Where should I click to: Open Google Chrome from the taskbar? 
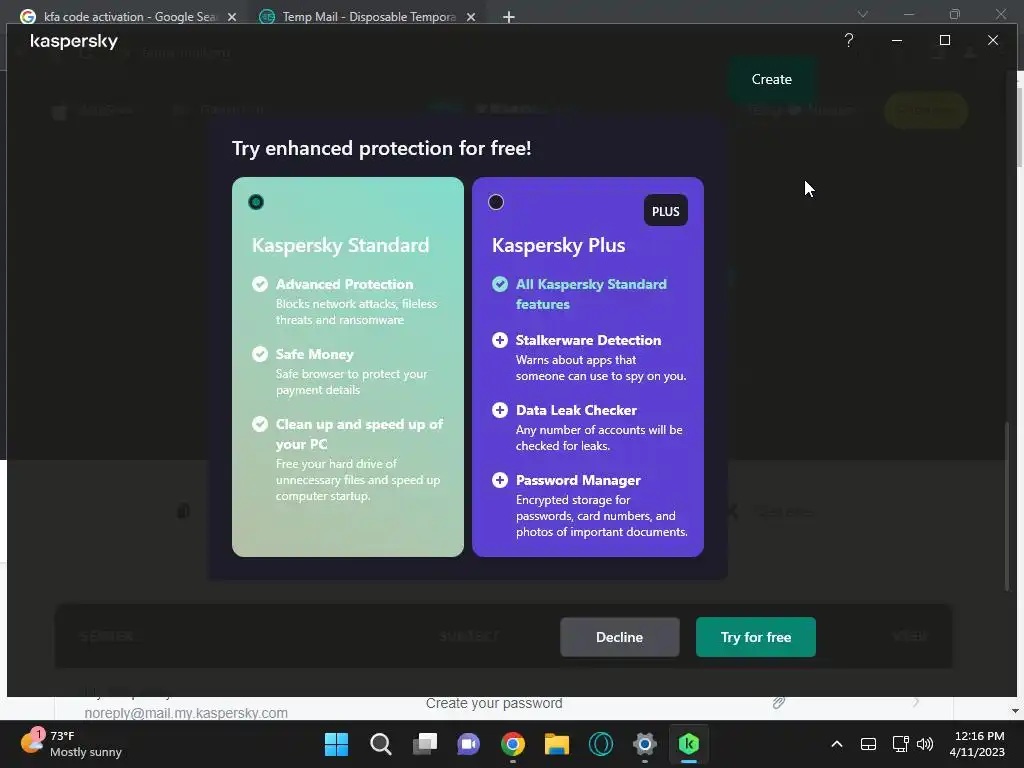[513, 744]
